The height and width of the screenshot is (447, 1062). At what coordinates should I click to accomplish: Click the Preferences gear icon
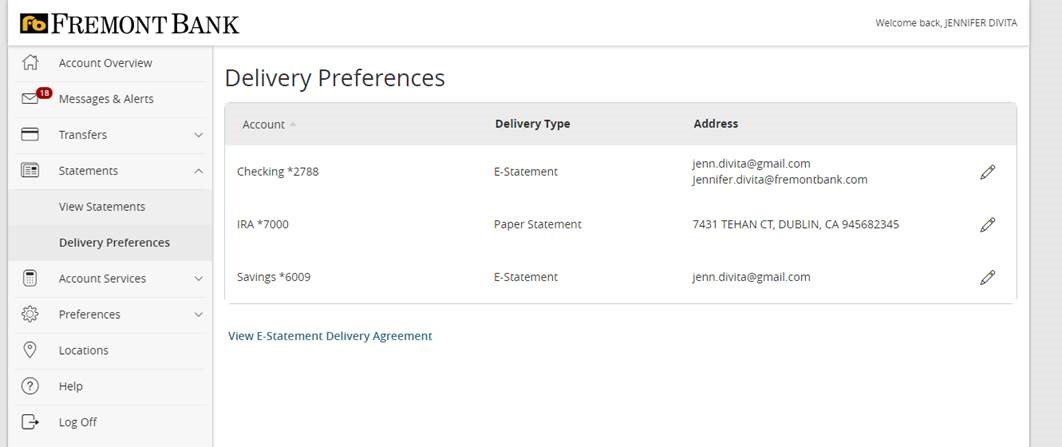[30, 314]
